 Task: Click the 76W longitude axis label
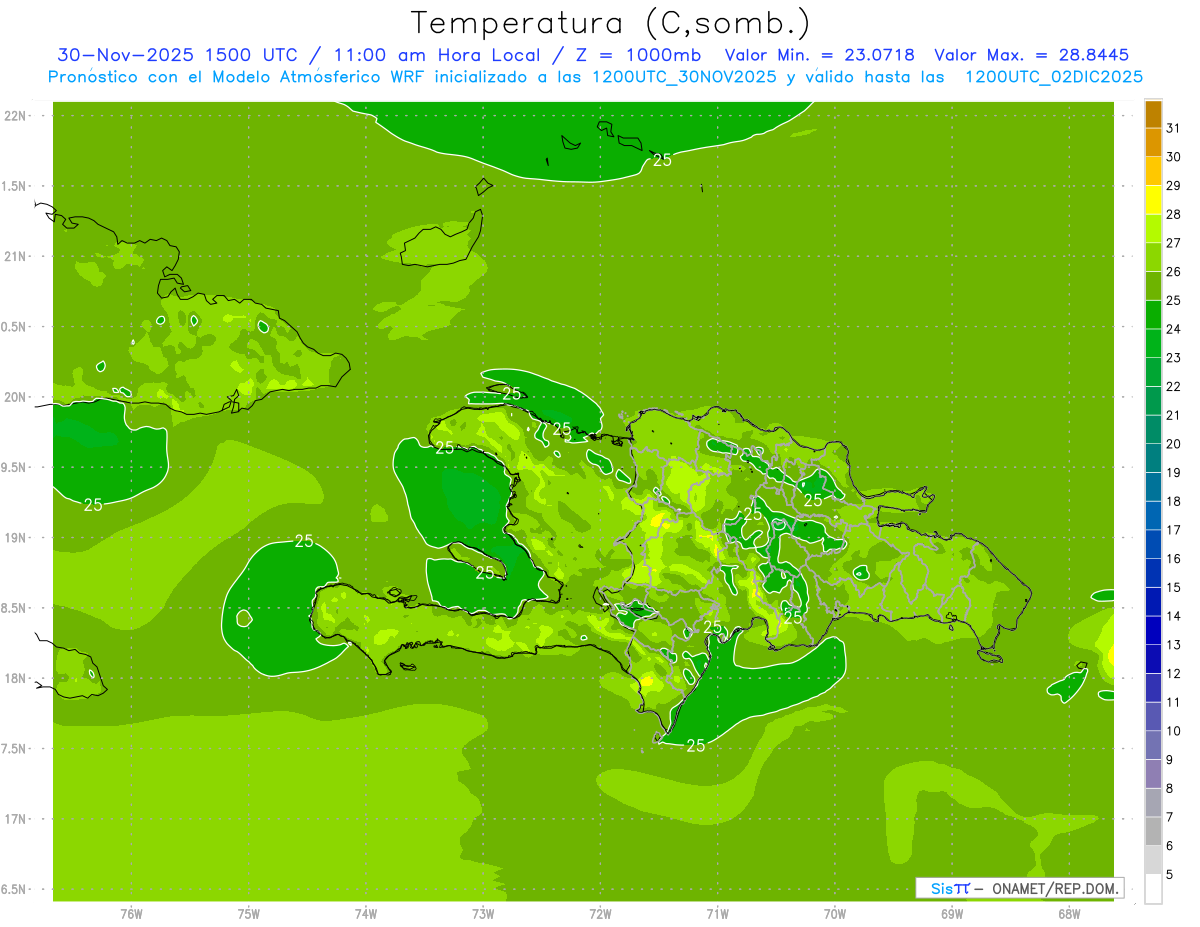click(131, 913)
